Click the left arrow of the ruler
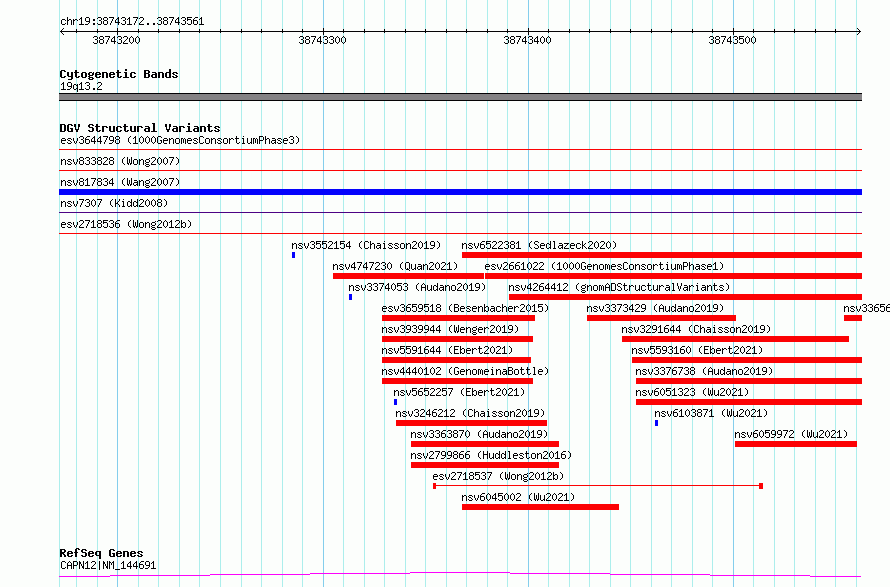This screenshot has height=587, width=890. [62, 32]
